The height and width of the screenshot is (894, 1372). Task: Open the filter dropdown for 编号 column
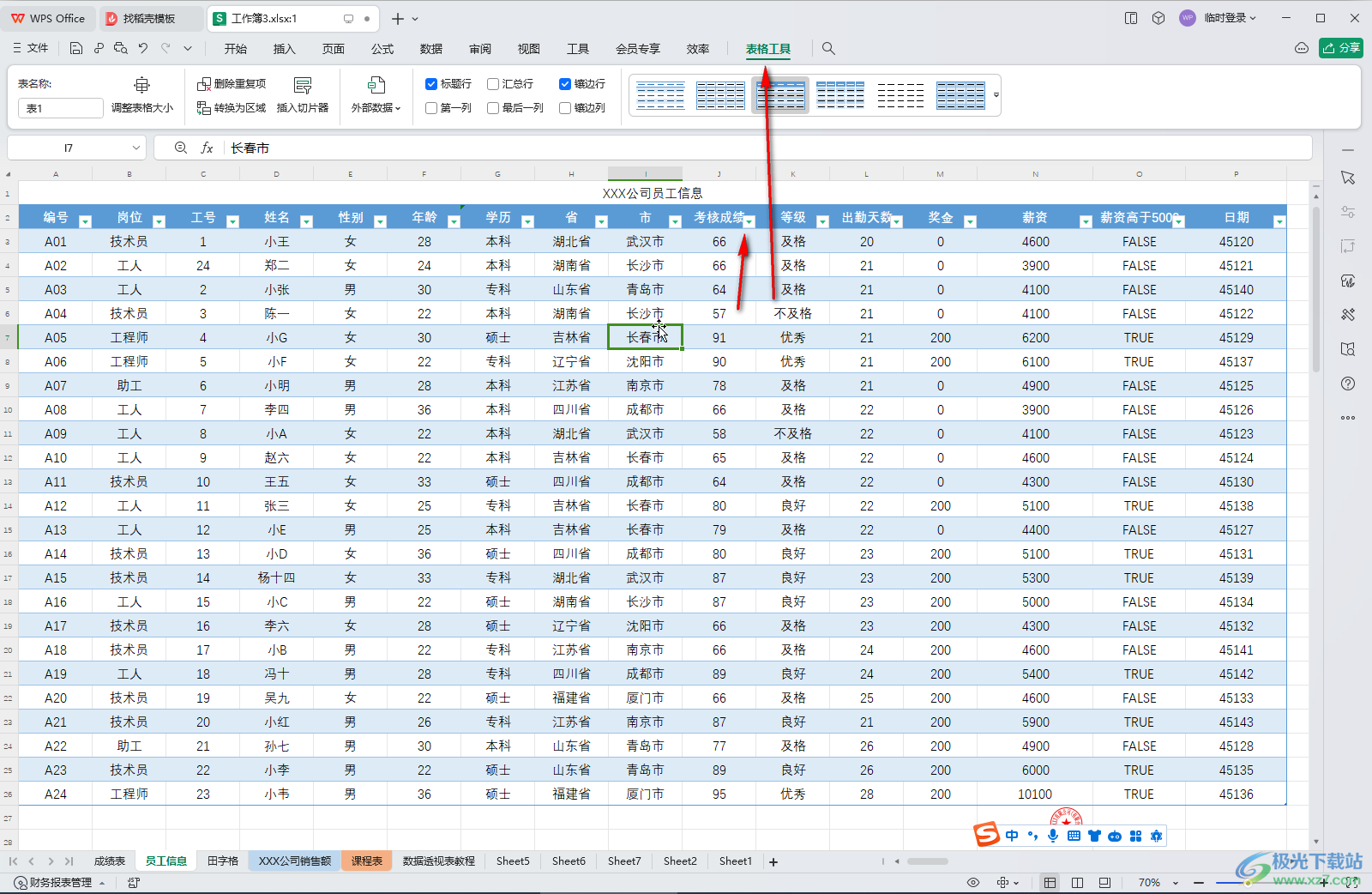85,221
